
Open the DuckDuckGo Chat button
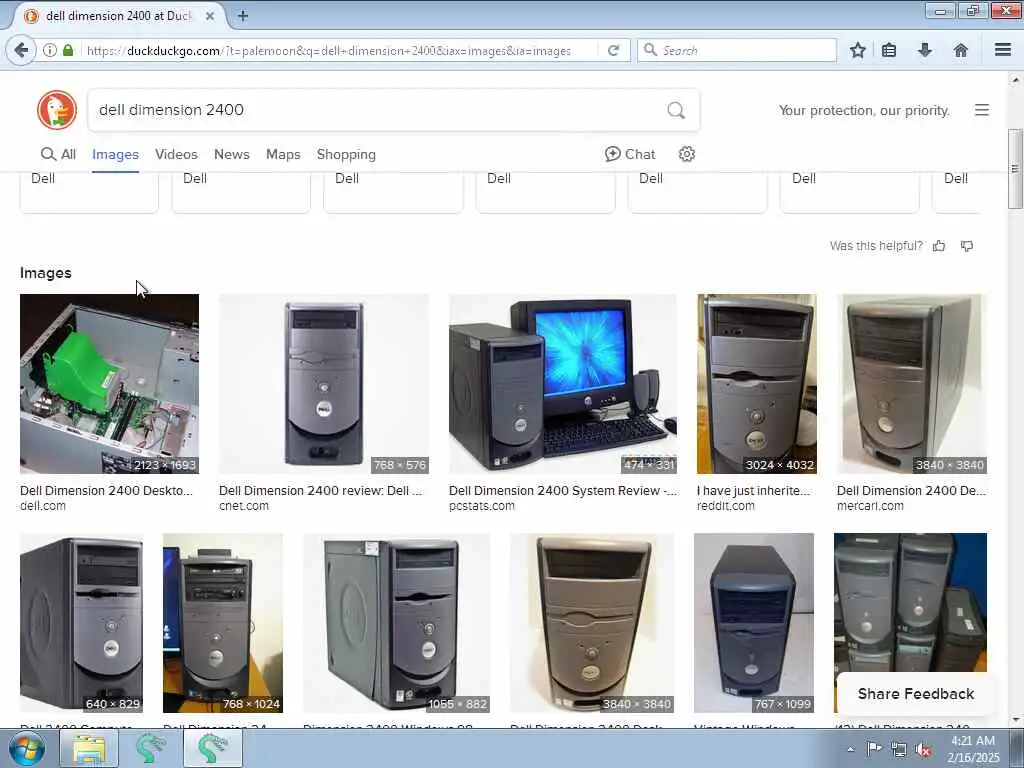coord(630,154)
